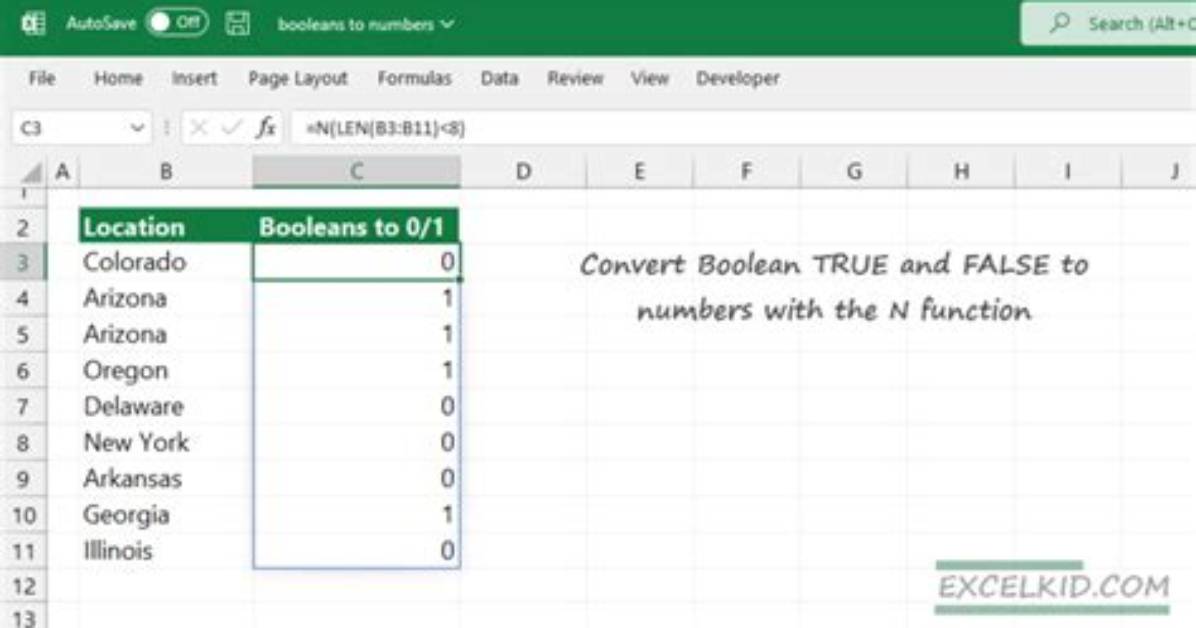This screenshot has height=628, width=1196.
Task: Select column B header
Action: click(166, 172)
